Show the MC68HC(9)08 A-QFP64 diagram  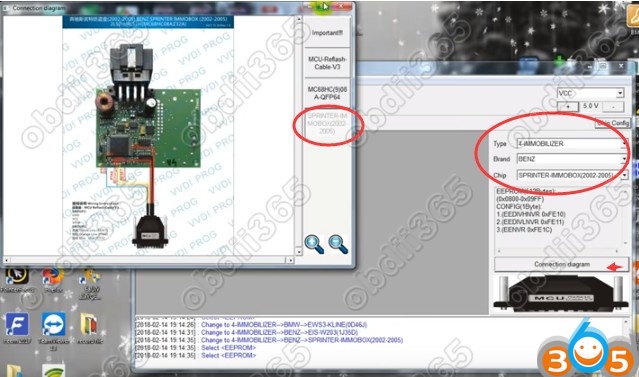[327, 93]
